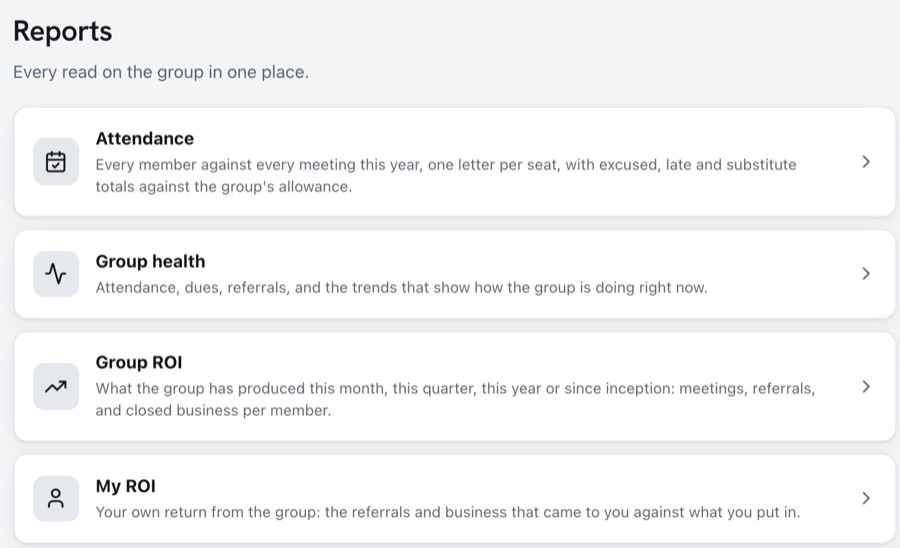Click the chevron on the Group ROI card
Image resolution: width=900 pixels, height=548 pixels.
(866, 386)
